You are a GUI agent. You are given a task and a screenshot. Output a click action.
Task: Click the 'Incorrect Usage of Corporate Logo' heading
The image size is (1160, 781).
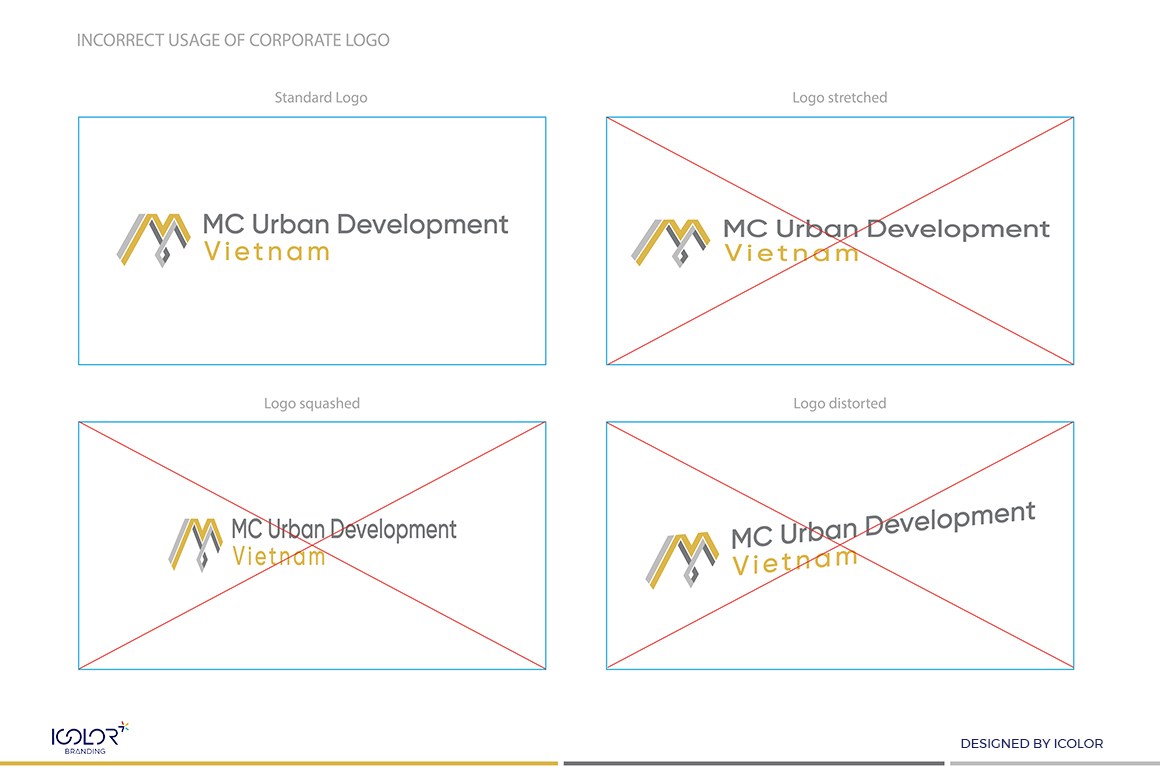coord(233,41)
